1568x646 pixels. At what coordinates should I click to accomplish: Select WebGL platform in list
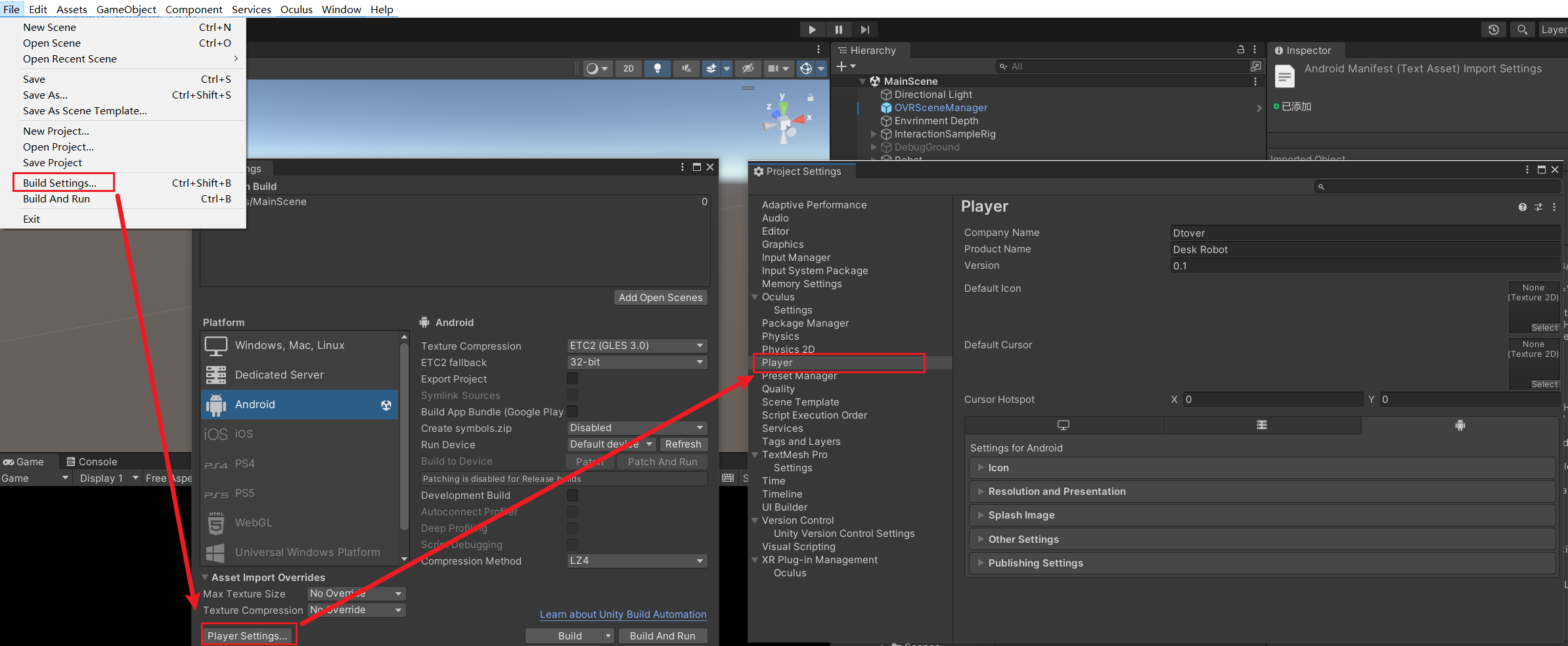pyautogui.click(x=300, y=523)
